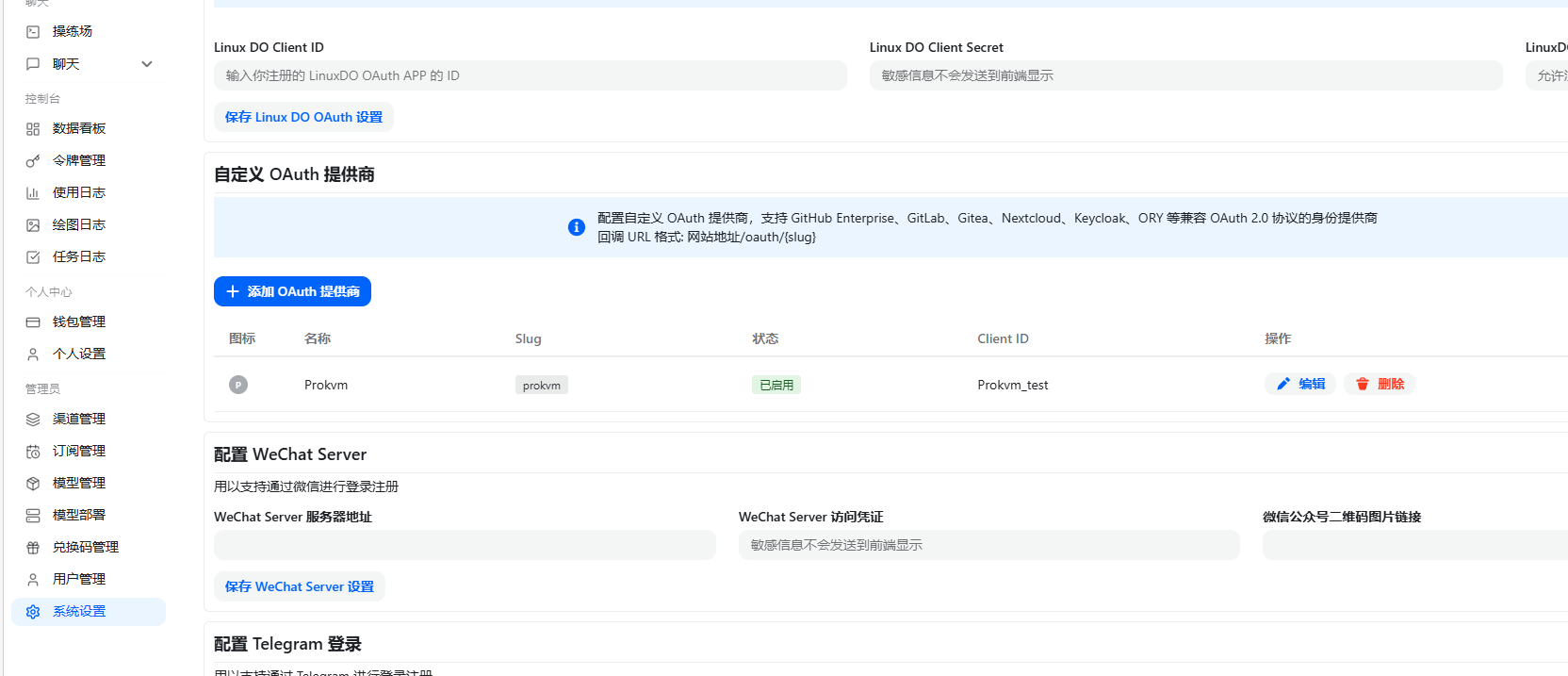1568x676 pixels.
Task: Delete the Prokvm provider
Action: click(1380, 384)
